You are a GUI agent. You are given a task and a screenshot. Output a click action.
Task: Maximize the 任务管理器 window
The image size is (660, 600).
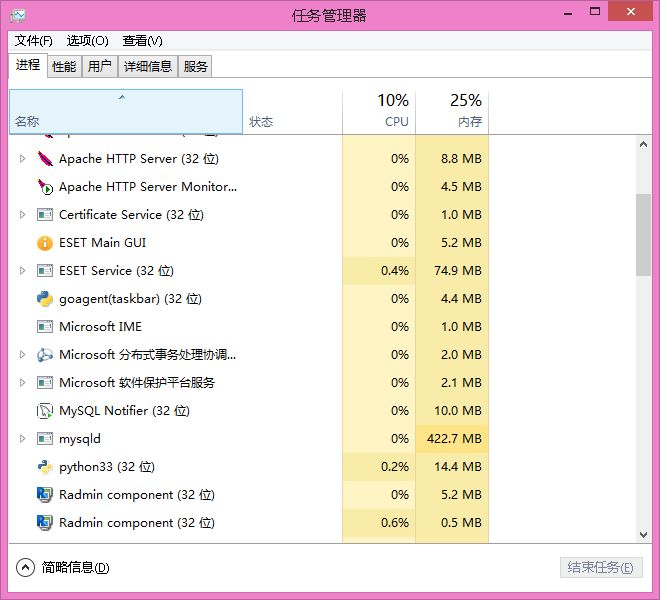595,12
